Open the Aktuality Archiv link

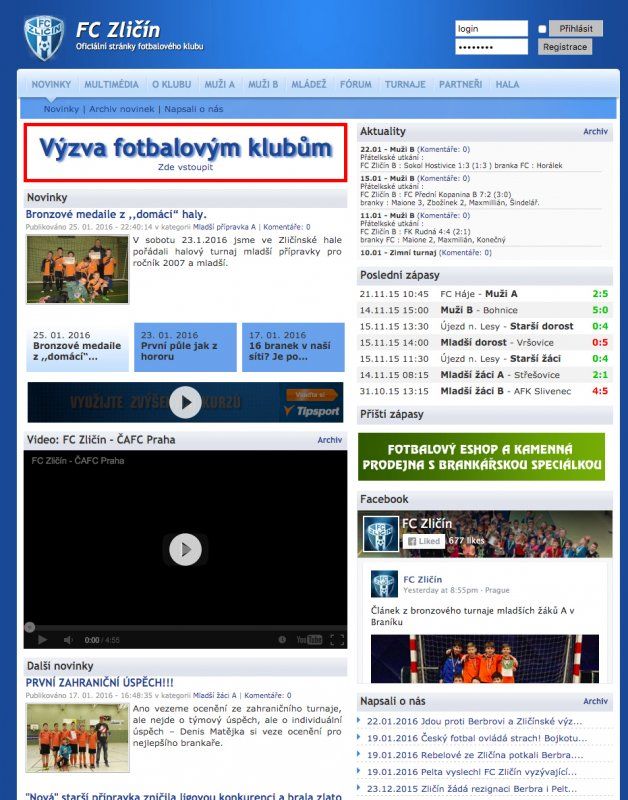tap(595, 131)
